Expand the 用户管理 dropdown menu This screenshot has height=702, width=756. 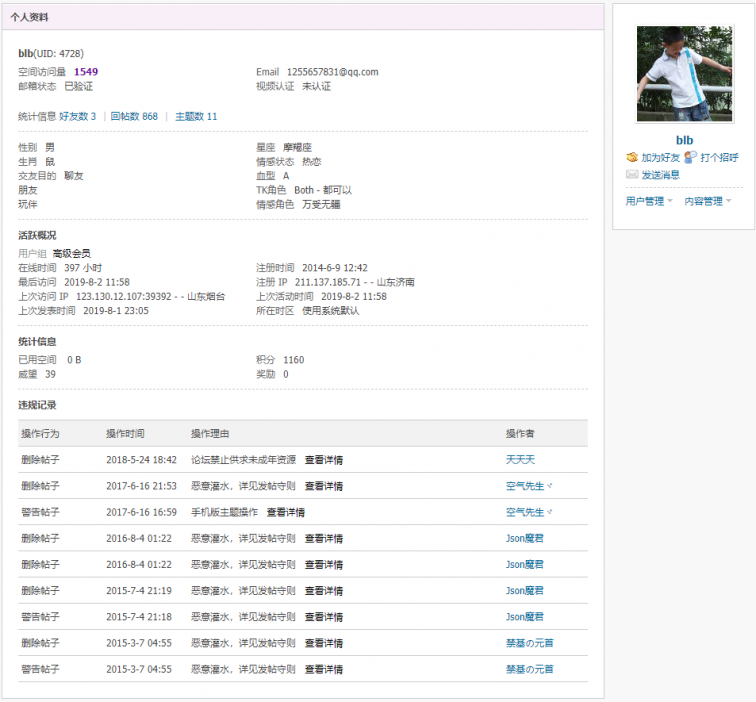point(649,201)
